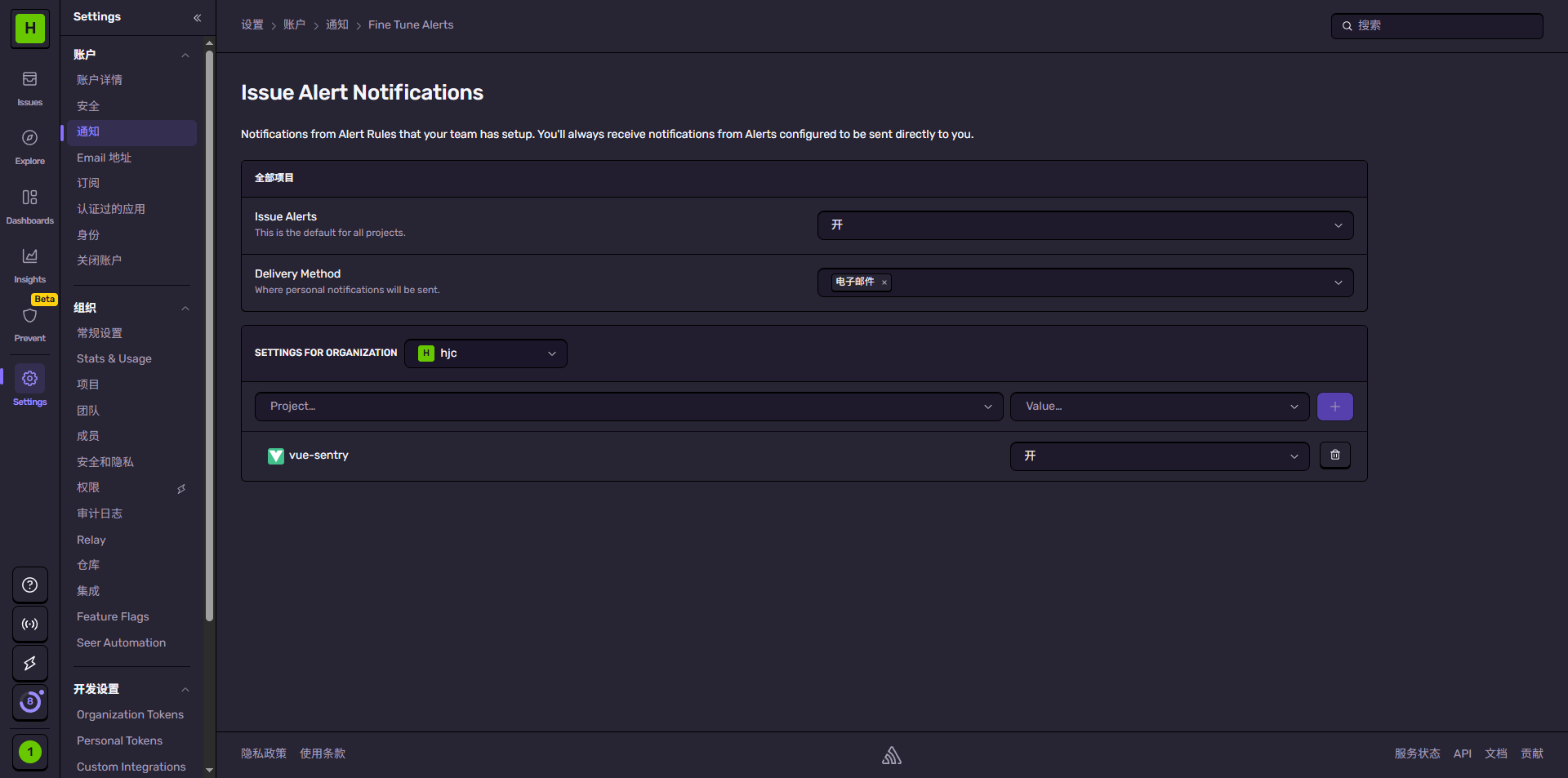Open the hjc organization selector
This screenshot has width=1568, height=778.
tap(486, 353)
